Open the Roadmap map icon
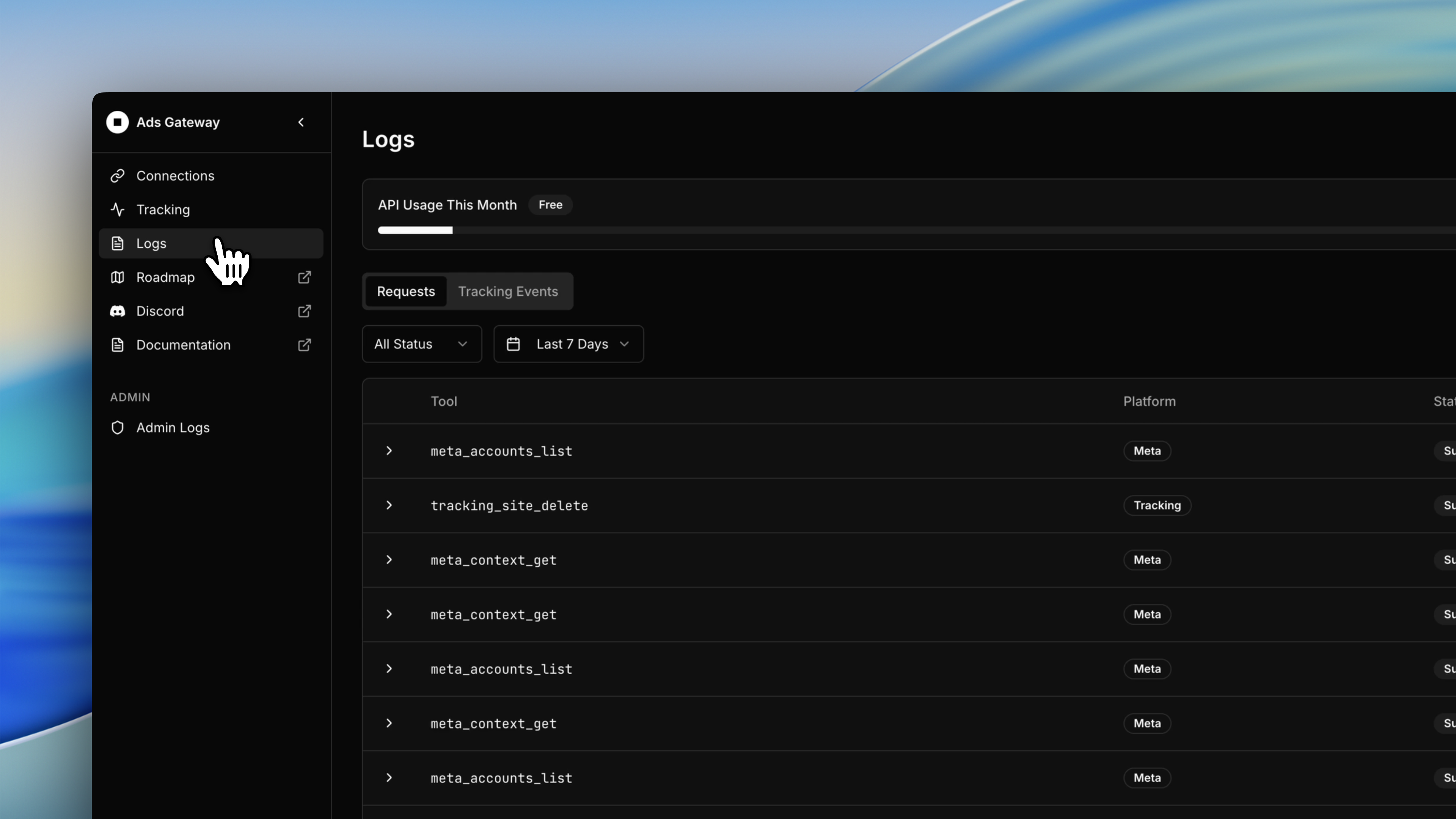The width and height of the screenshot is (1456, 819). click(117, 277)
